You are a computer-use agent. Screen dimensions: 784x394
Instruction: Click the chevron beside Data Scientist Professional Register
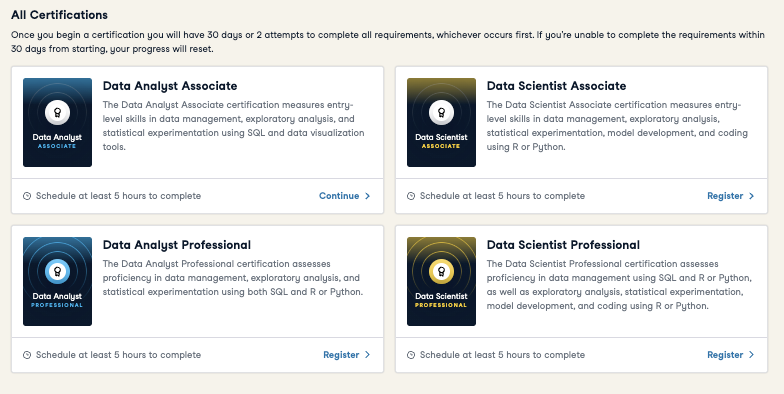coord(752,355)
